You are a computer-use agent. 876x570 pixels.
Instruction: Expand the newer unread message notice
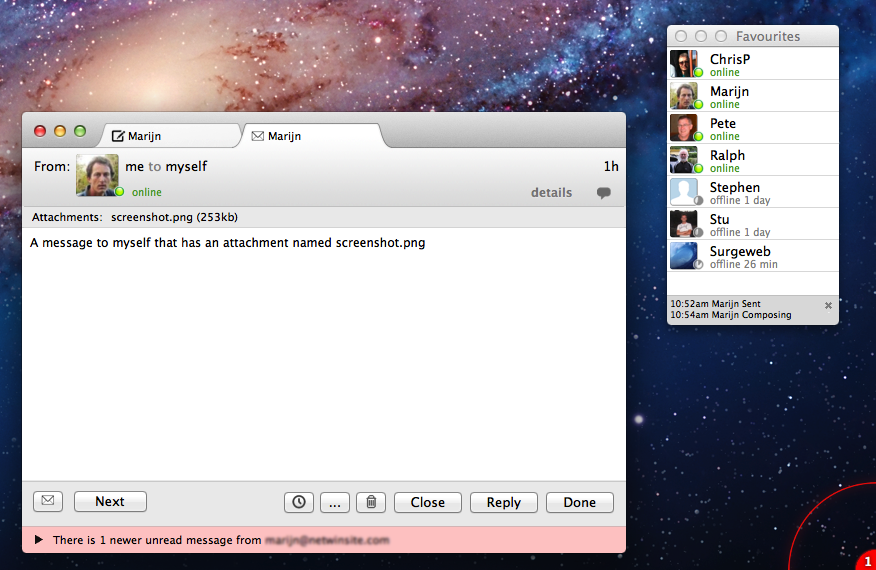coord(39,540)
